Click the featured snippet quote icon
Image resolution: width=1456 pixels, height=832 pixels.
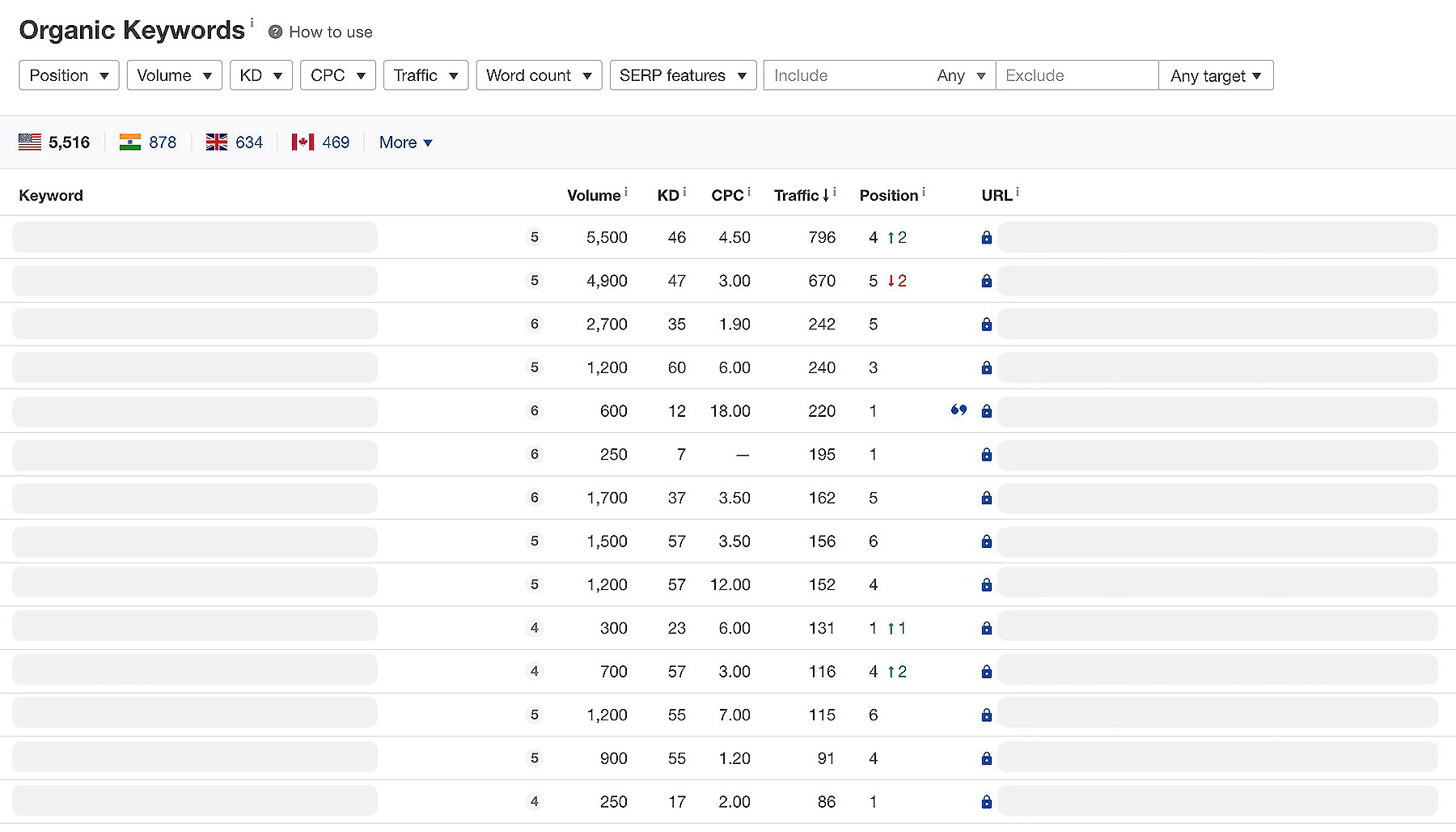(x=959, y=410)
